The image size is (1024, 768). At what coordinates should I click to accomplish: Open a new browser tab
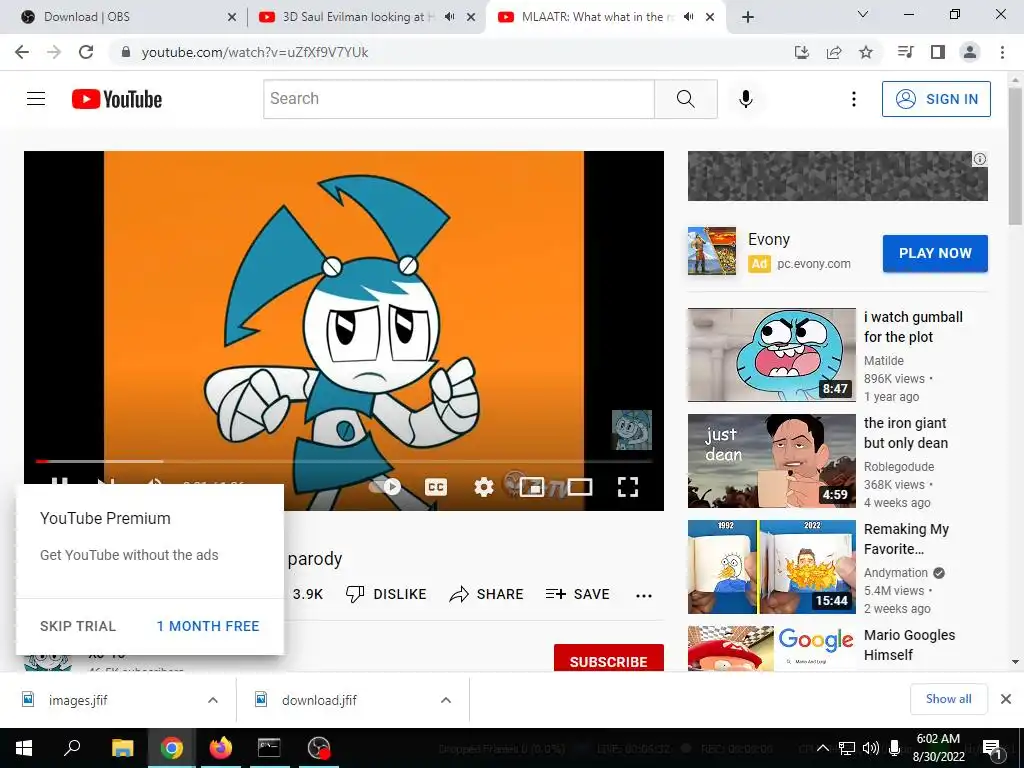click(x=748, y=17)
